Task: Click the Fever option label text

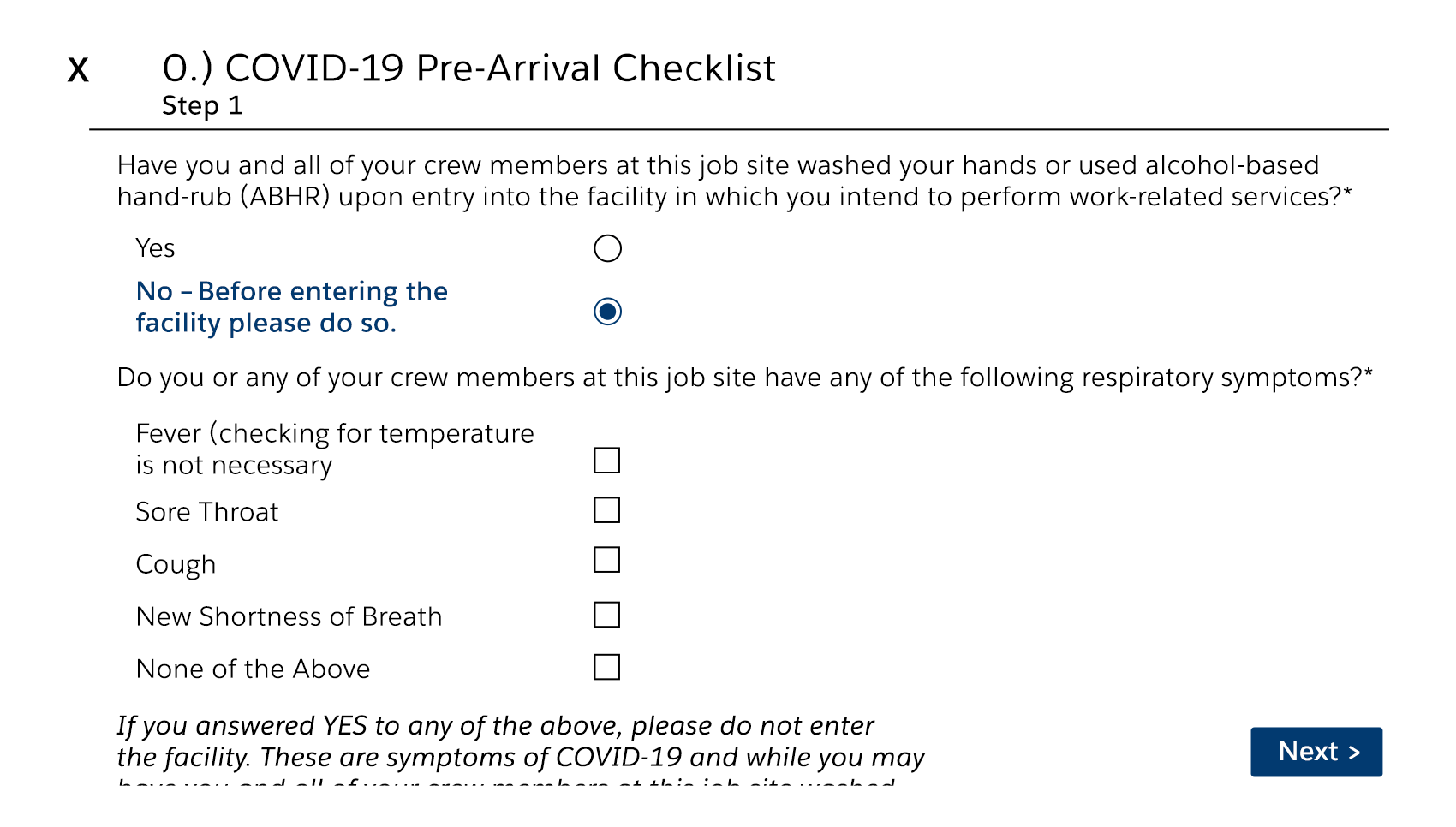Action: (x=334, y=449)
